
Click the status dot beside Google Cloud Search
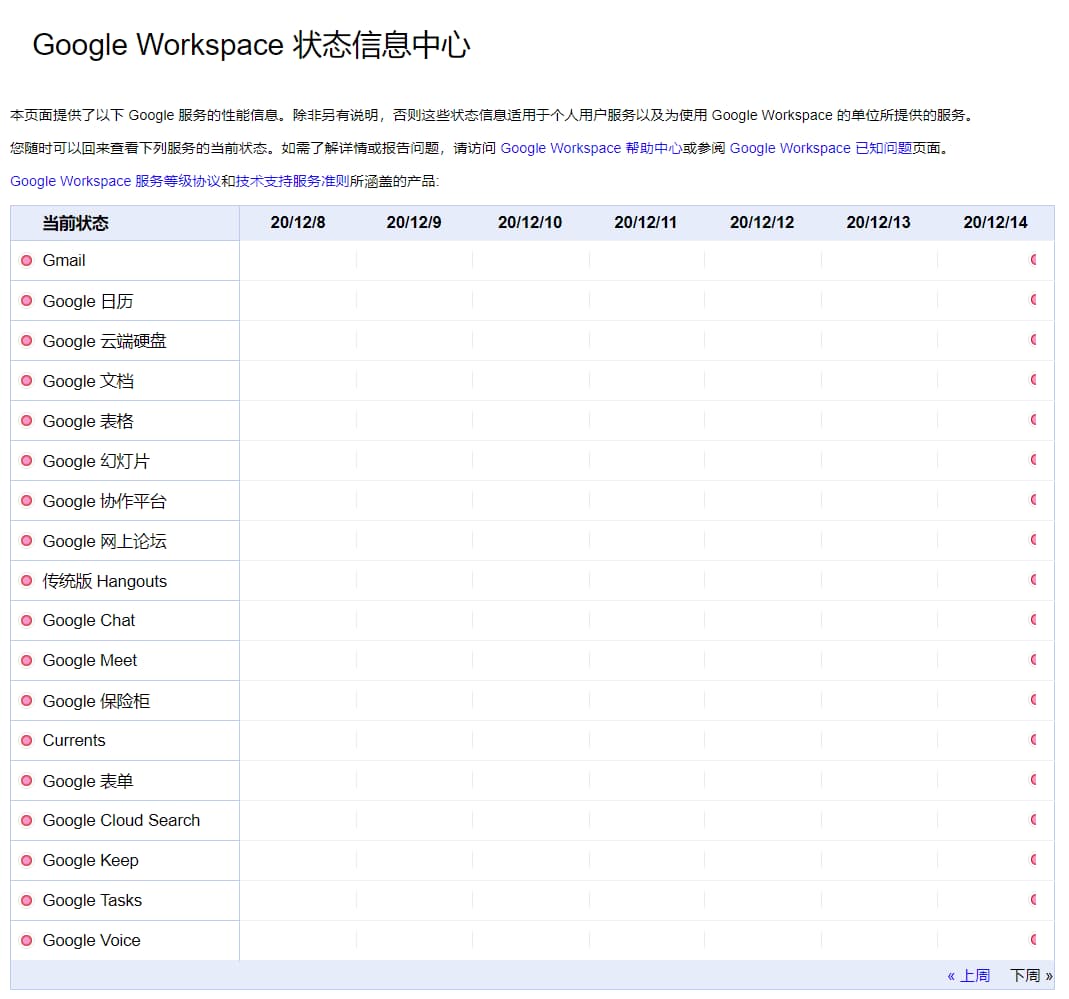point(27,820)
